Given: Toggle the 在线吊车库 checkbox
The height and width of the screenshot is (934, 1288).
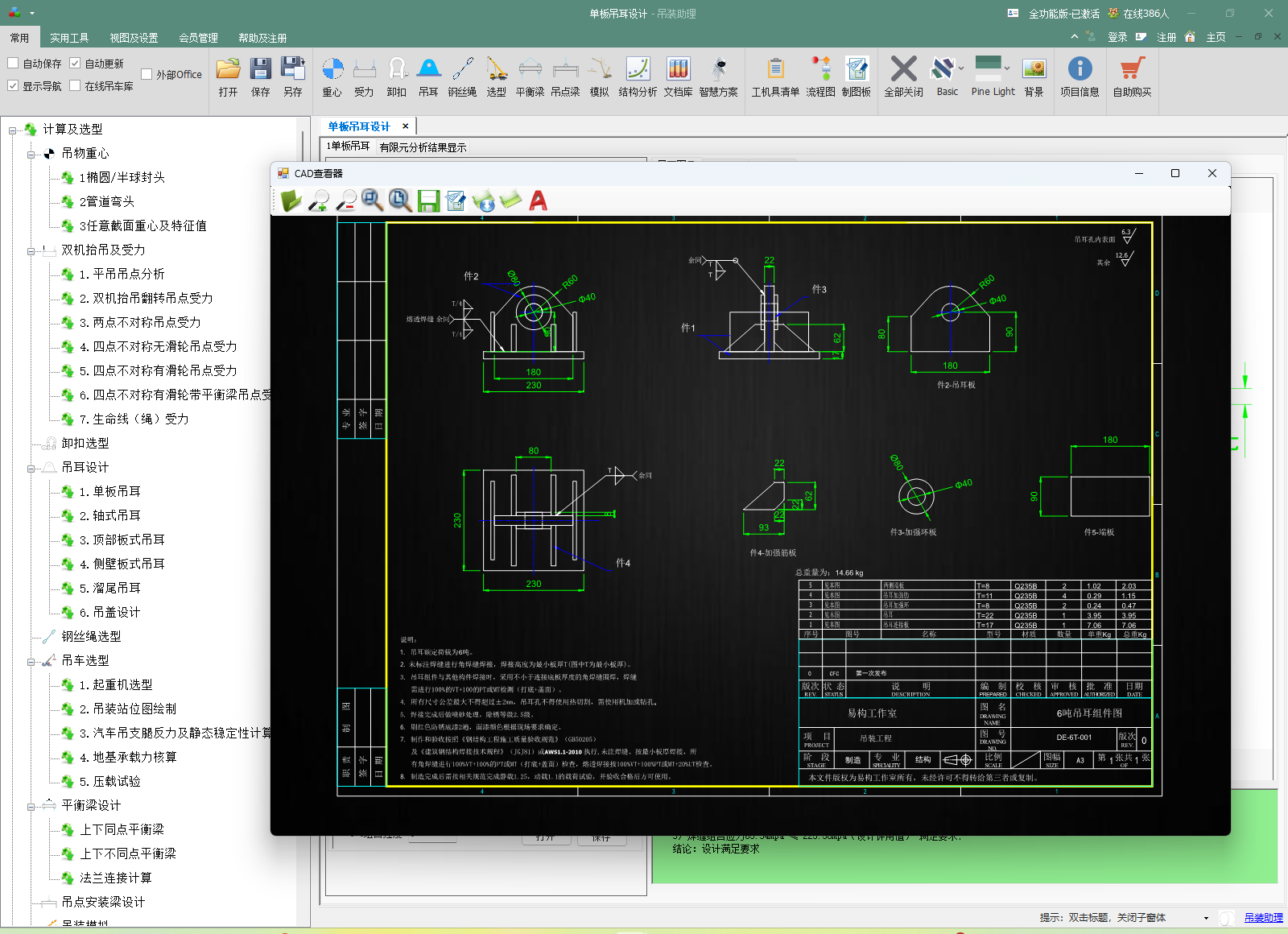Looking at the screenshot, I should 75,85.
